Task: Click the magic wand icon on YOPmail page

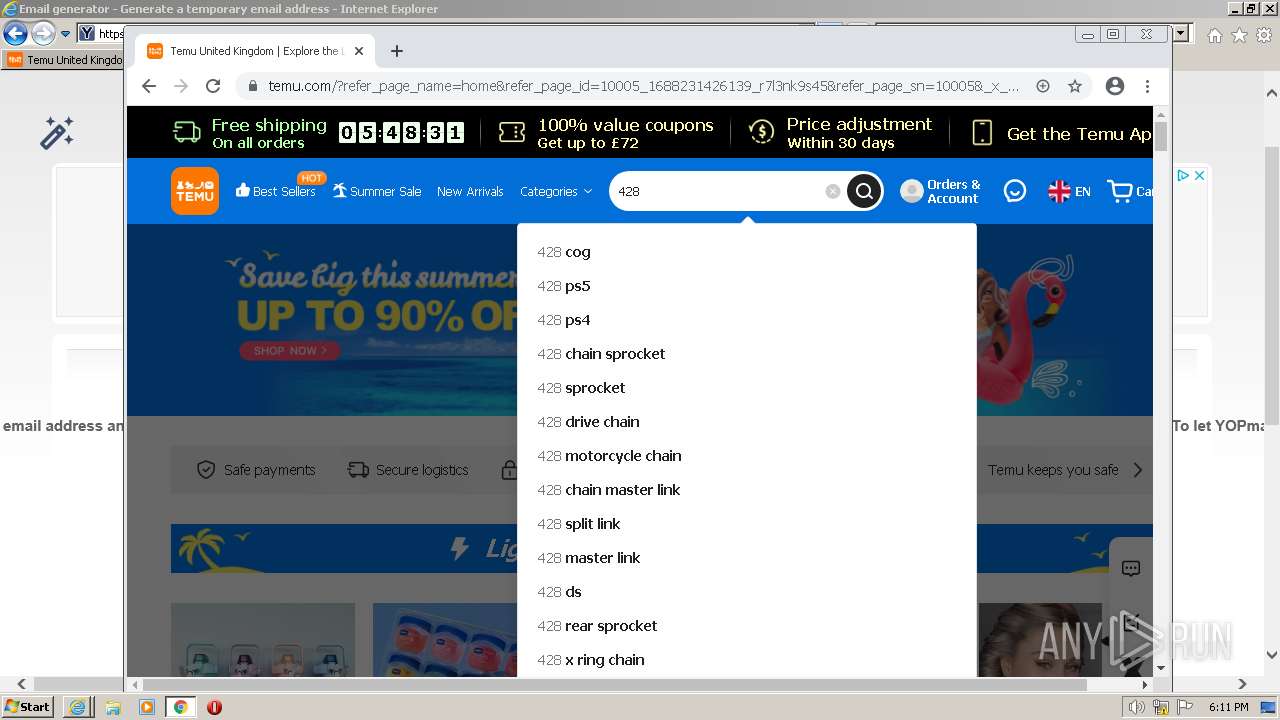Action: [x=56, y=133]
